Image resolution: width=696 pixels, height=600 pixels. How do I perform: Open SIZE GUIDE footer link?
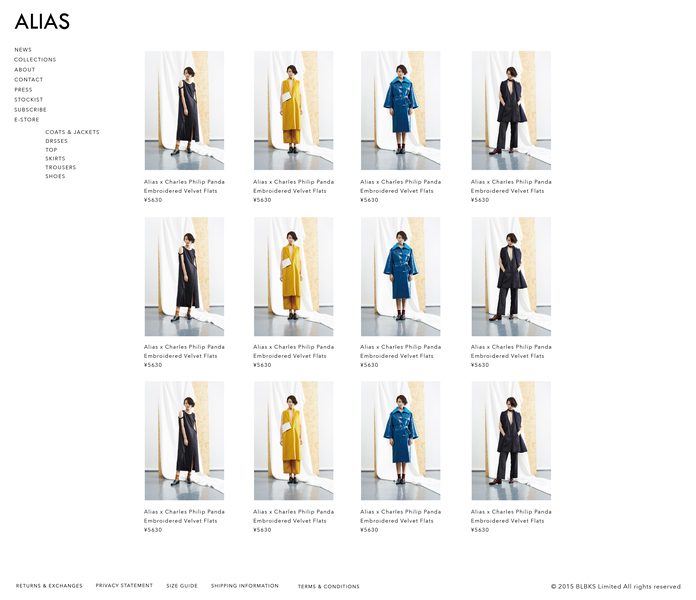pos(182,586)
